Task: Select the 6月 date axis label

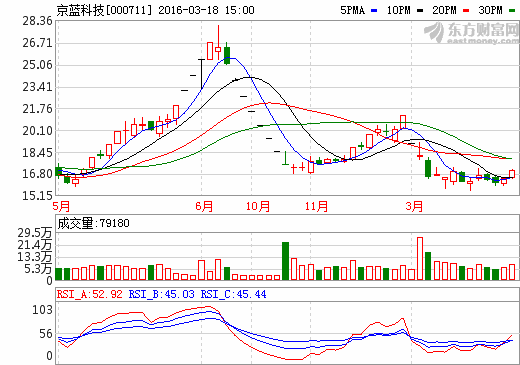Action: [204, 206]
